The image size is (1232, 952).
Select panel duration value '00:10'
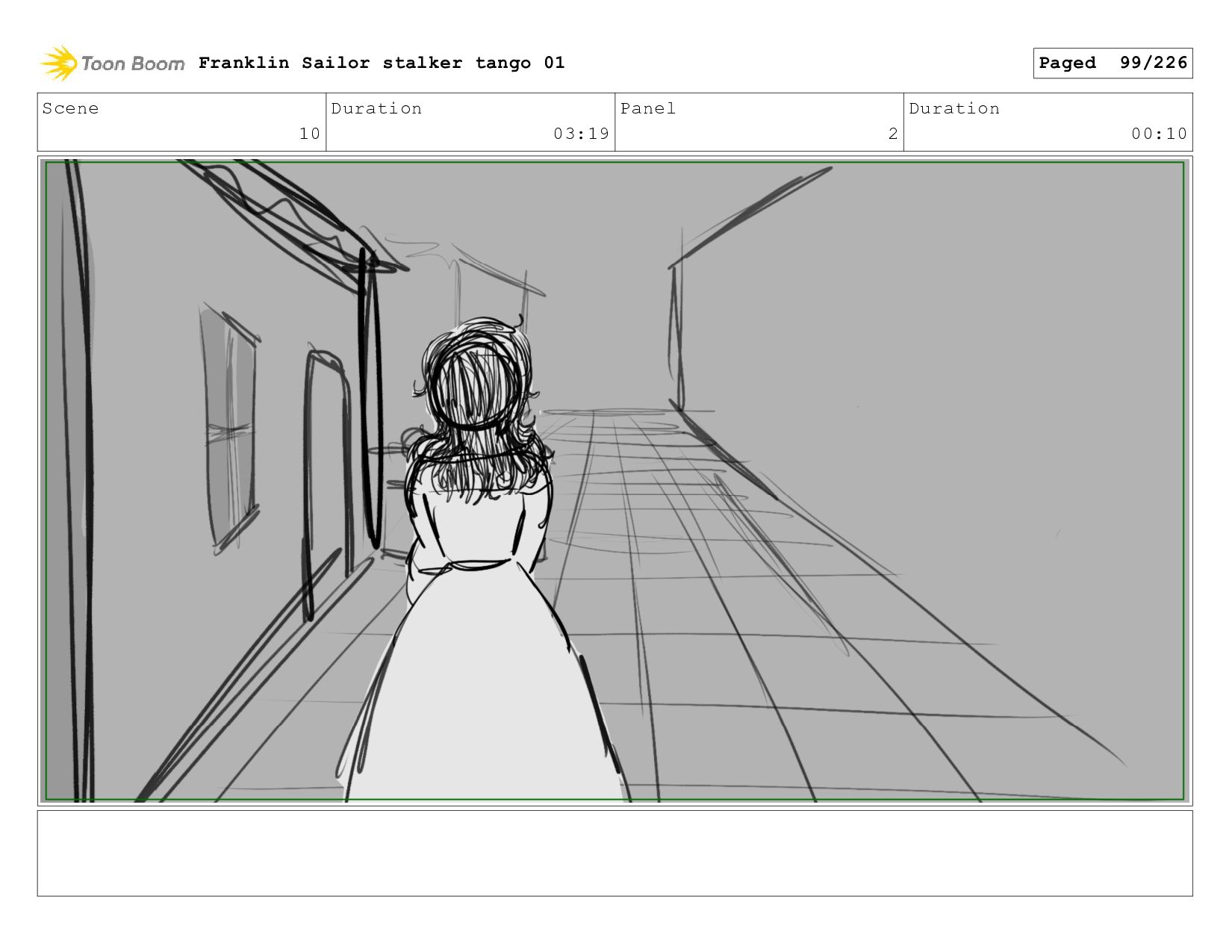click(1159, 134)
